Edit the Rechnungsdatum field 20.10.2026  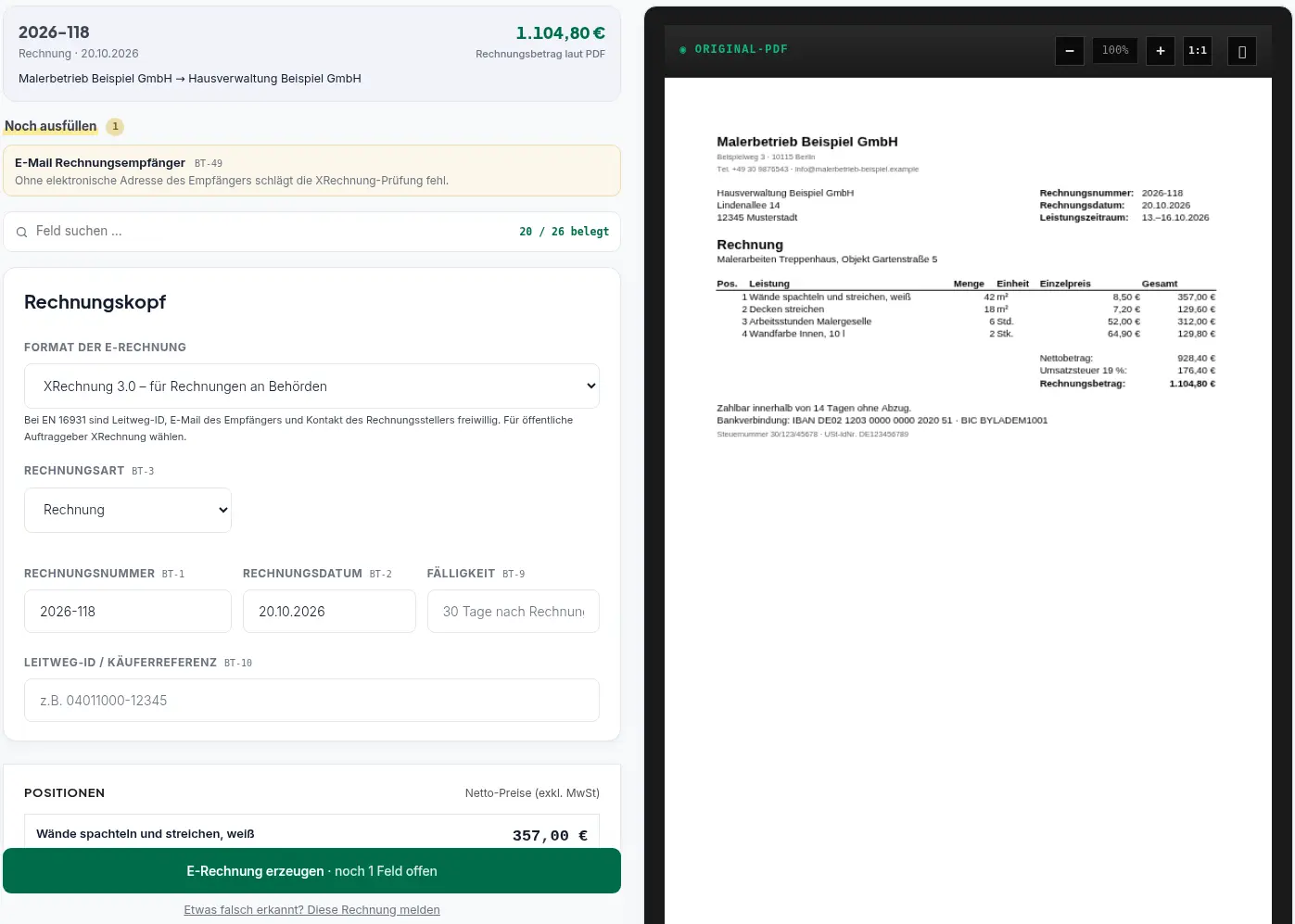(x=329, y=612)
